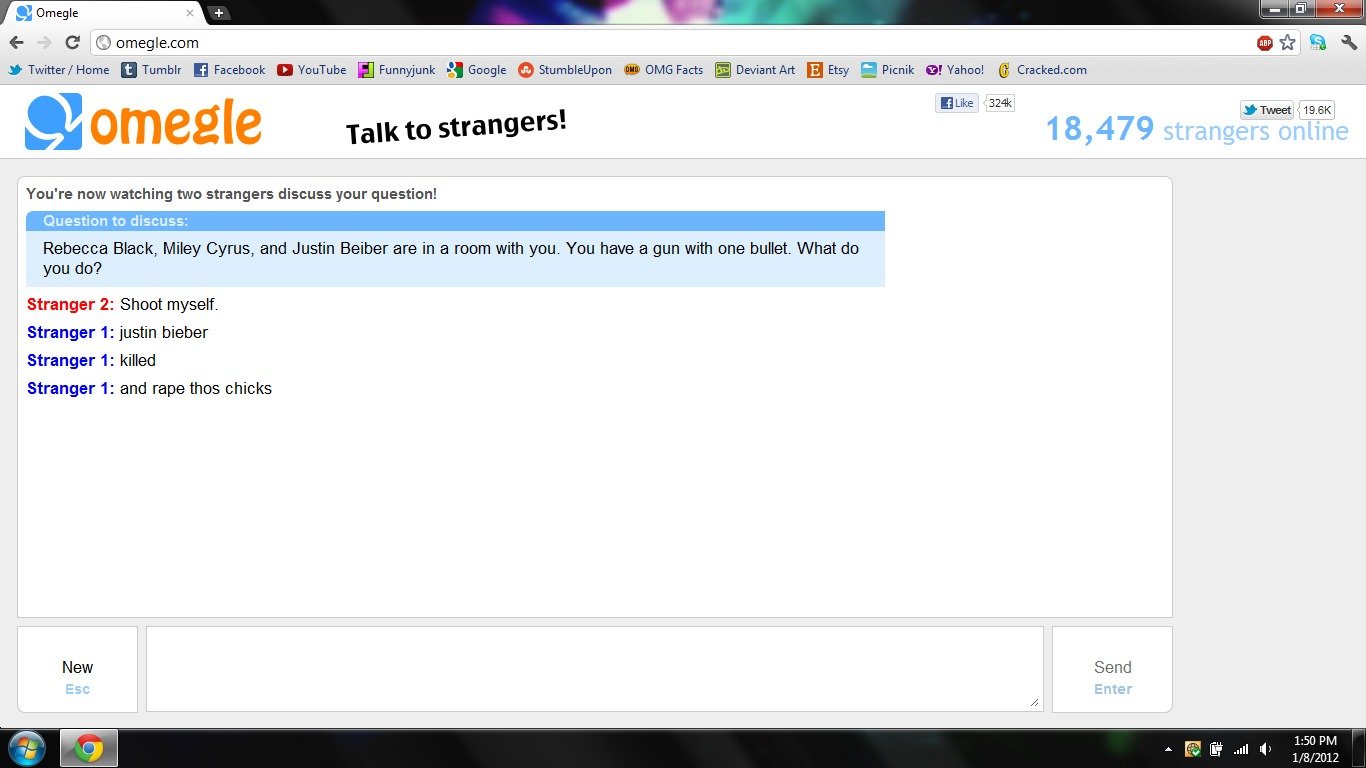1366x768 pixels.
Task: Toggle the bookmark star for this page
Action: 1287,43
